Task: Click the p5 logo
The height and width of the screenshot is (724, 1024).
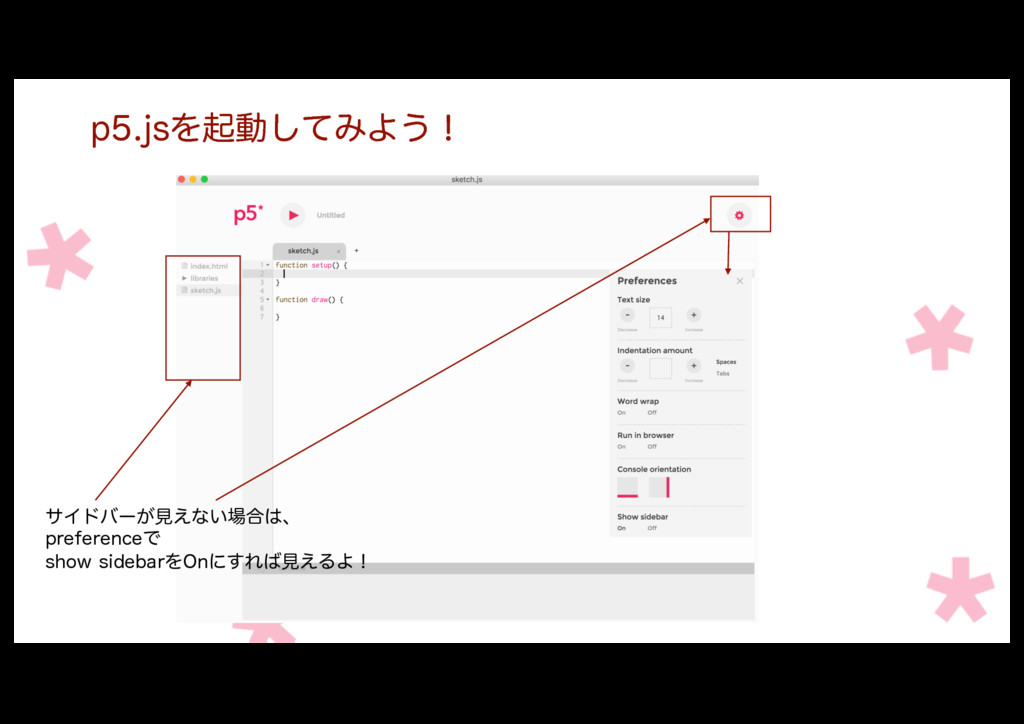Action: (x=248, y=214)
